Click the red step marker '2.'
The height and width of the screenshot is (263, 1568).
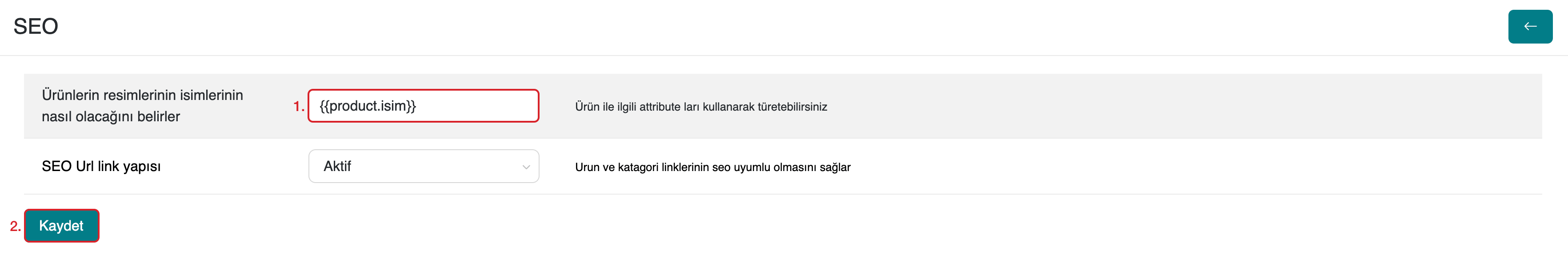coord(15,227)
